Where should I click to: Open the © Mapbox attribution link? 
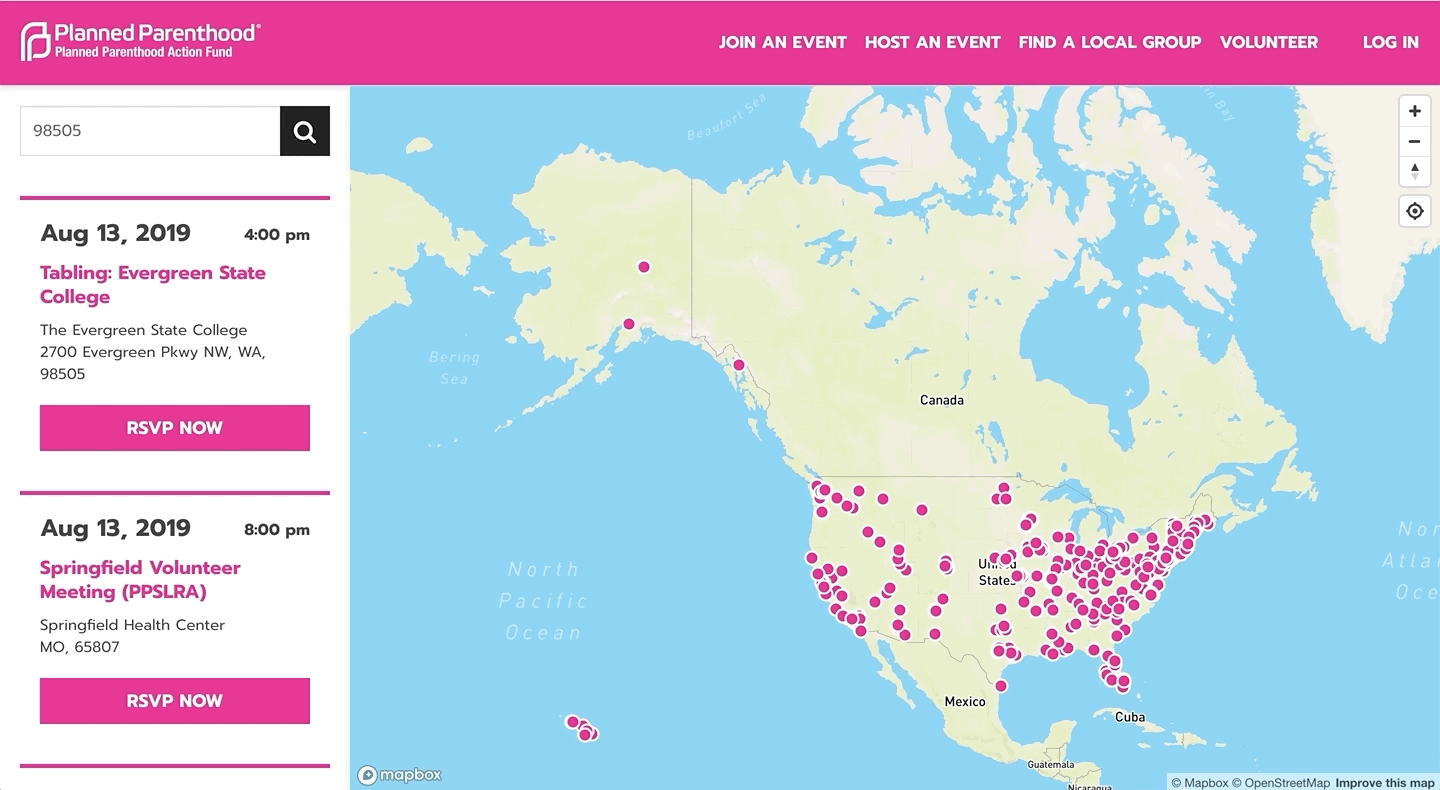1199,783
